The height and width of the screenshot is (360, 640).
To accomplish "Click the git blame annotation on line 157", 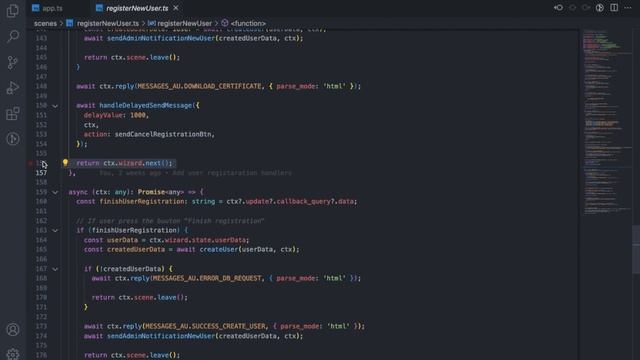I will coord(196,173).
